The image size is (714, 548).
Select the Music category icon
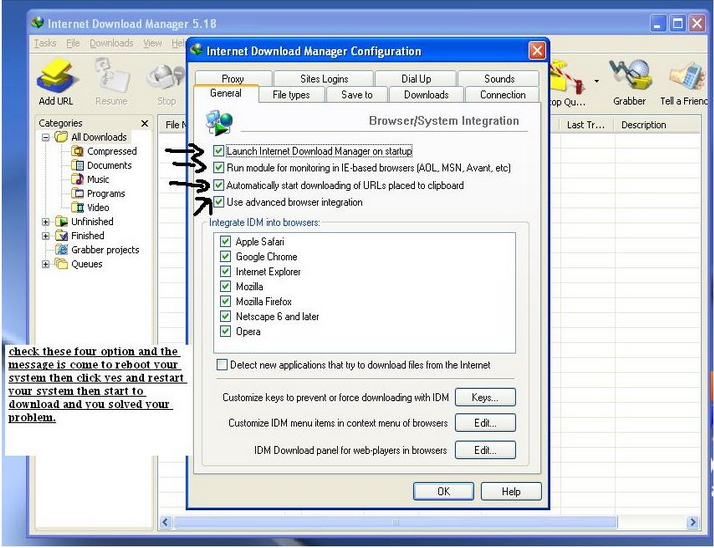[78, 180]
